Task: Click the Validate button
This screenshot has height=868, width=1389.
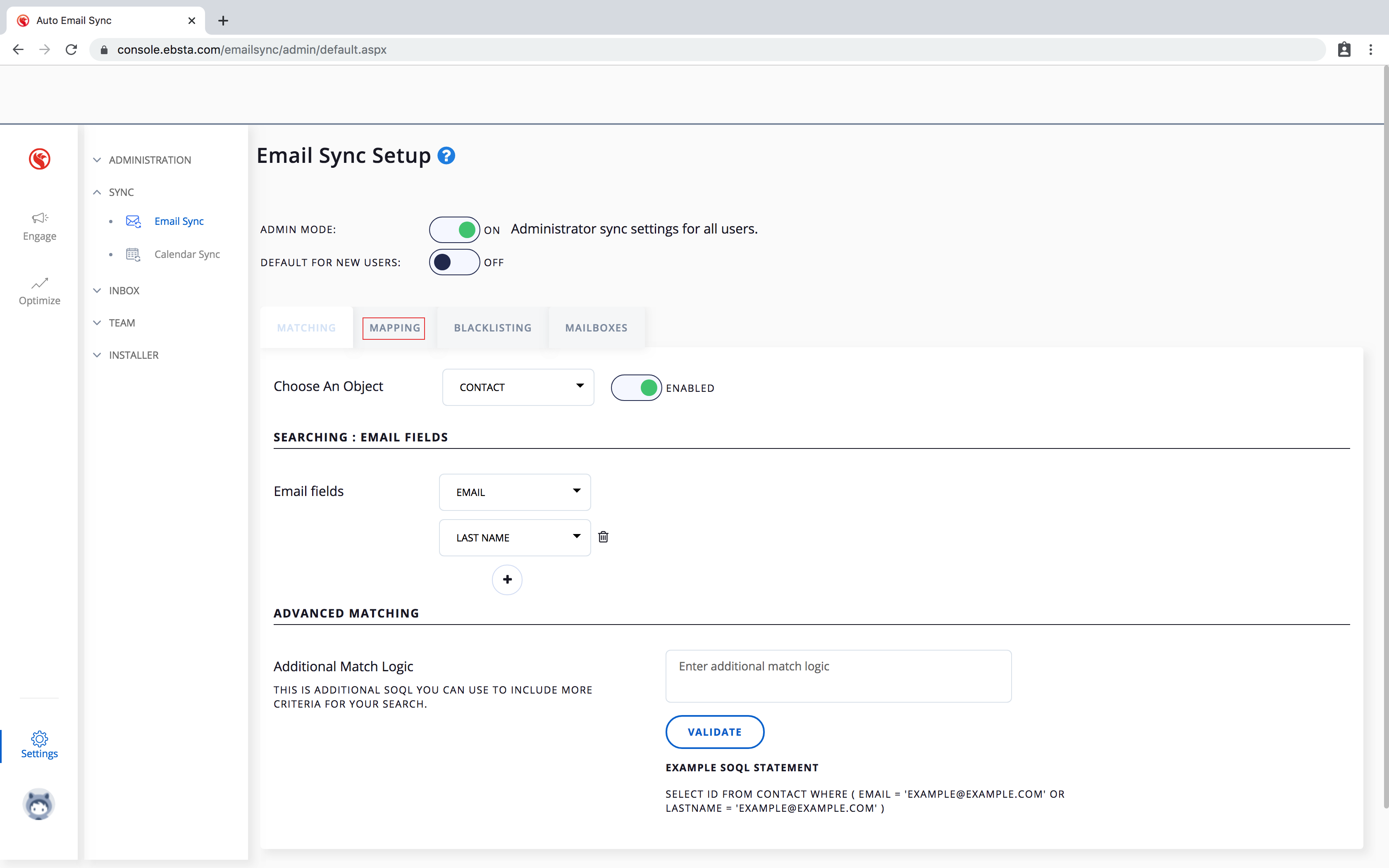Action: [x=715, y=732]
